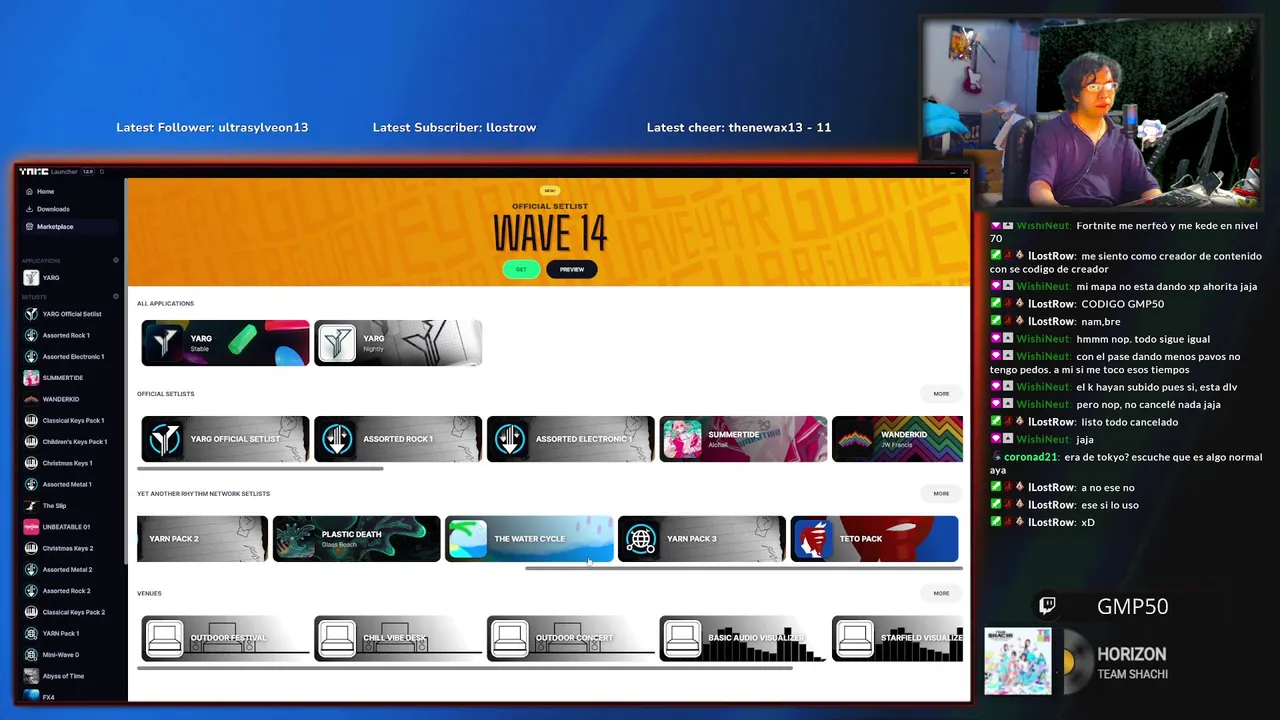Screen dimensions: 1280x720
Task: Open the ASSORTED ROCK 1 marketplace card
Action: pyautogui.click(x=398, y=439)
